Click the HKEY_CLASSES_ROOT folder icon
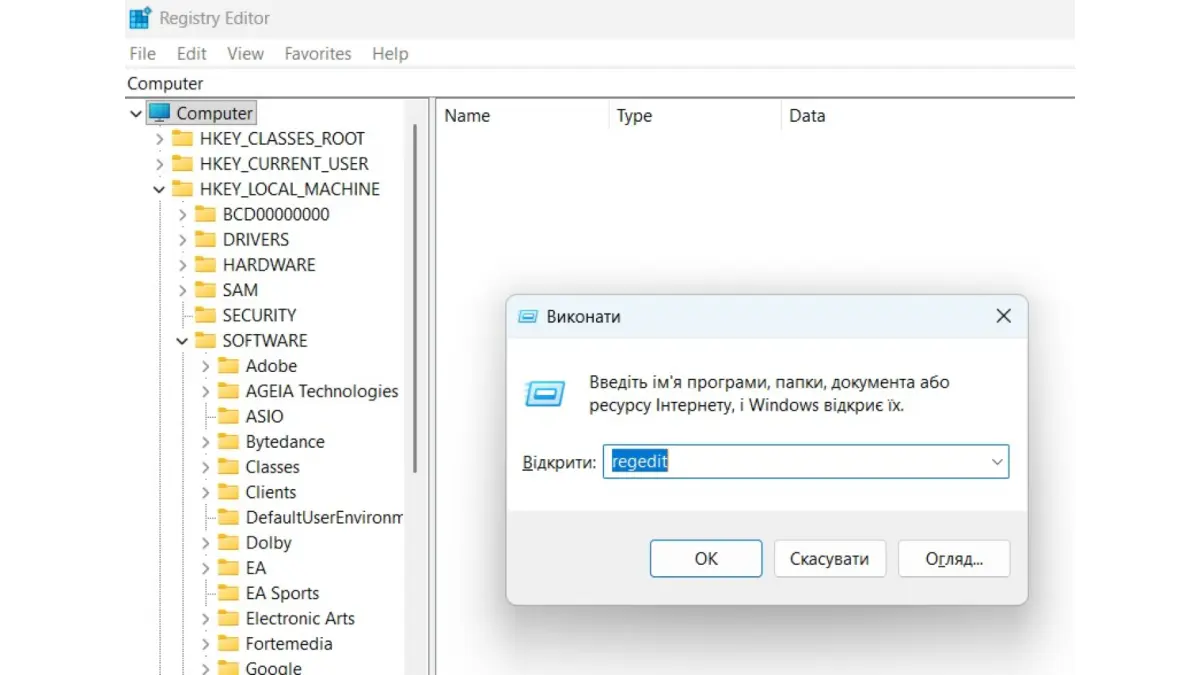Viewport: 1200px width, 675px height. pos(182,138)
